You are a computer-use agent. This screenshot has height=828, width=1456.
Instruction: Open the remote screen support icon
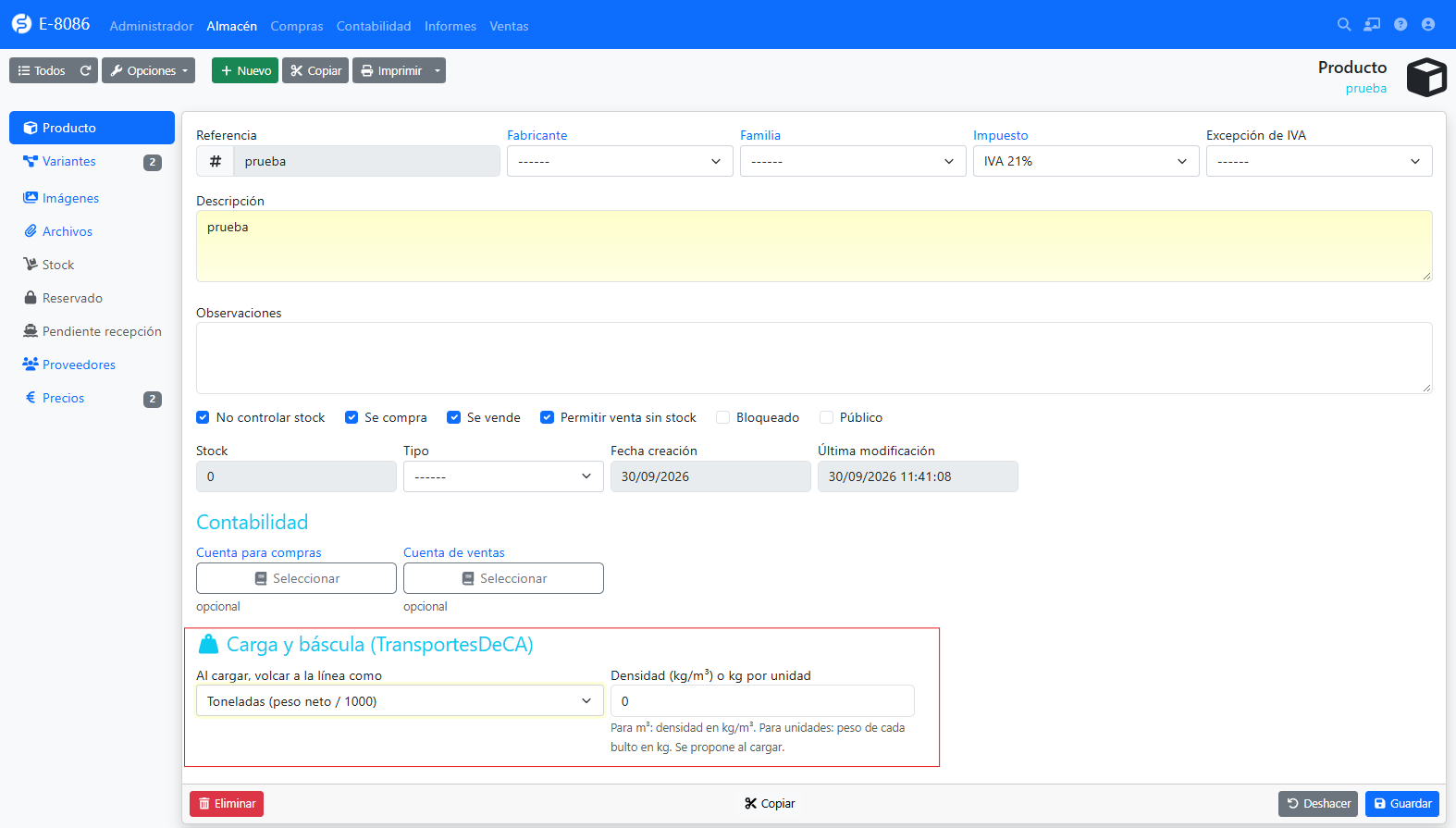coord(1372,25)
